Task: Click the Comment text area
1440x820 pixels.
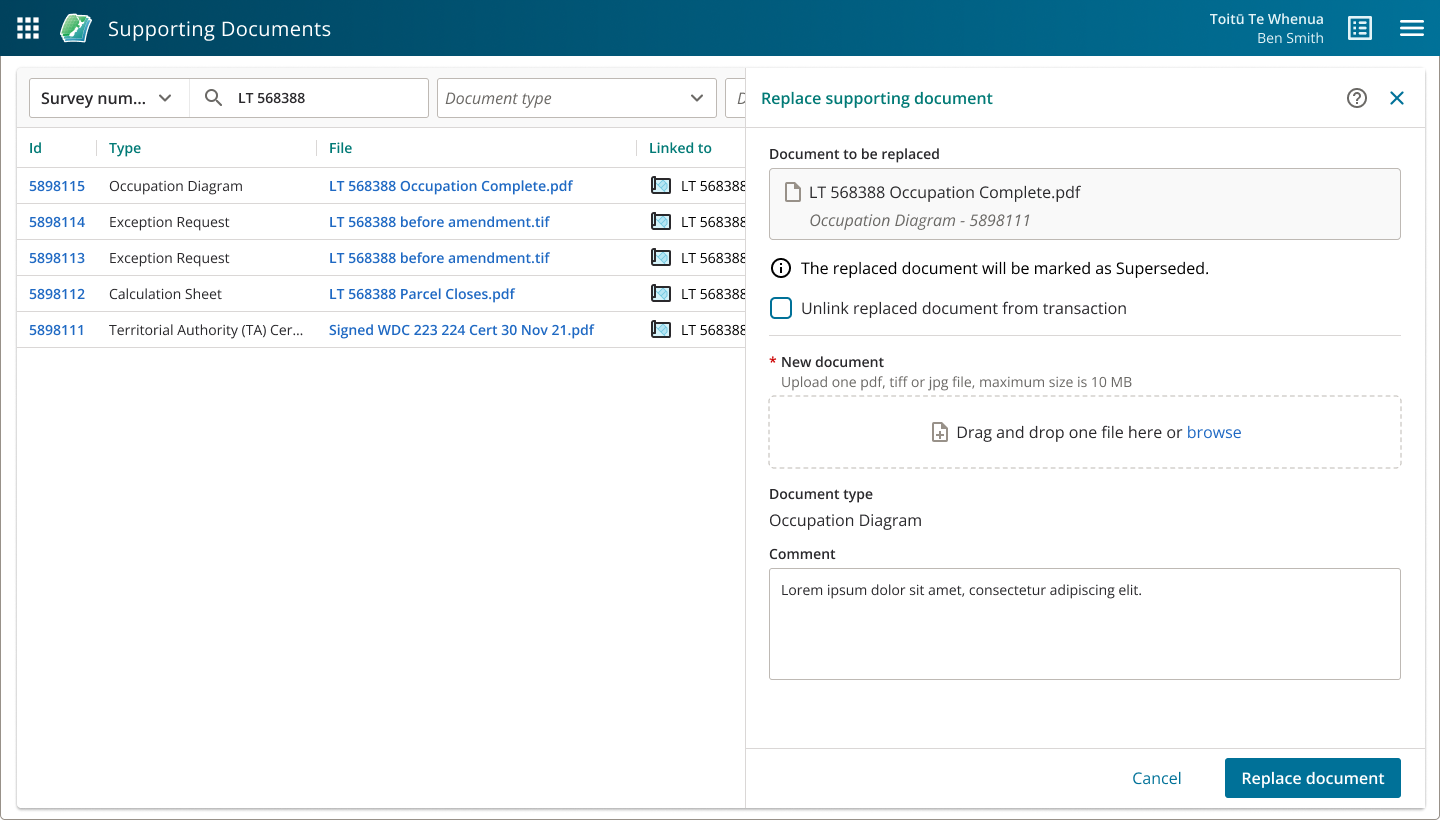Action: pyautogui.click(x=1085, y=624)
